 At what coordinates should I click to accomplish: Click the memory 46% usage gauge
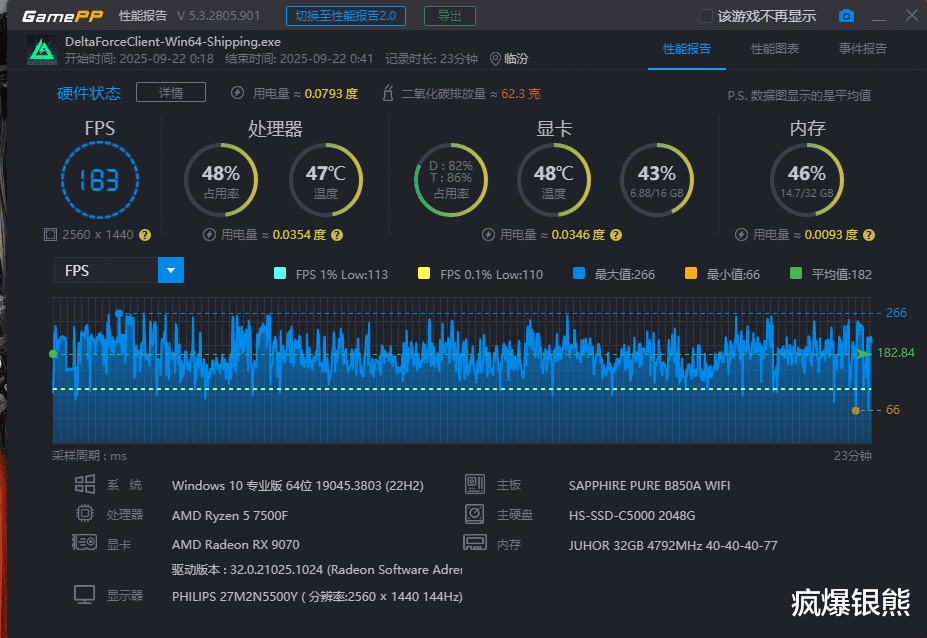pyautogui.click(x=807, y=180)
